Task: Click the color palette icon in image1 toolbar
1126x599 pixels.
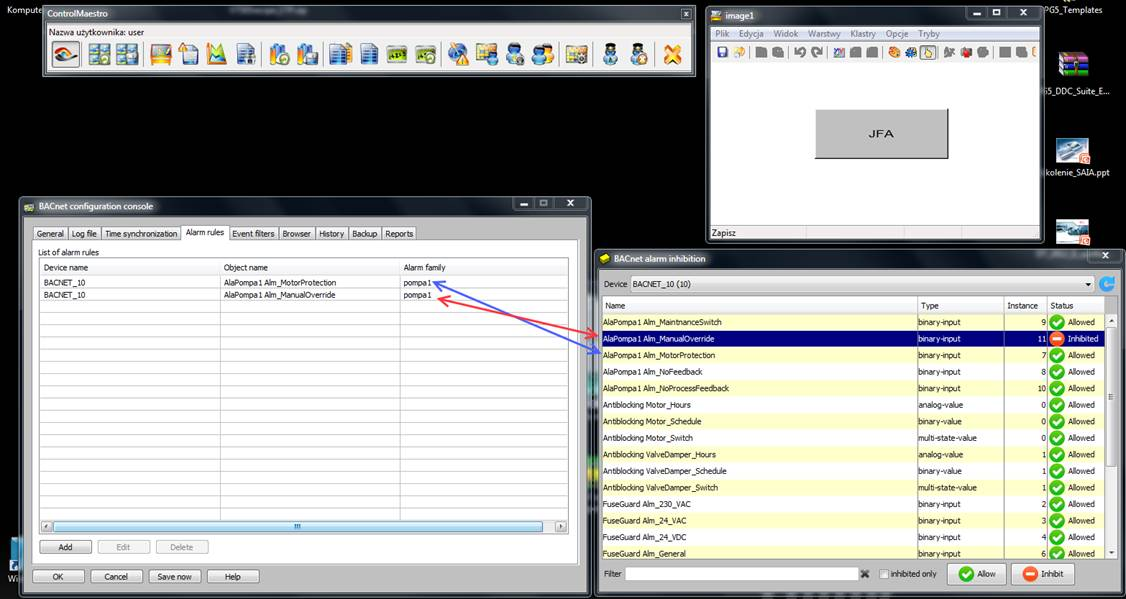Action: pos(894,52)
